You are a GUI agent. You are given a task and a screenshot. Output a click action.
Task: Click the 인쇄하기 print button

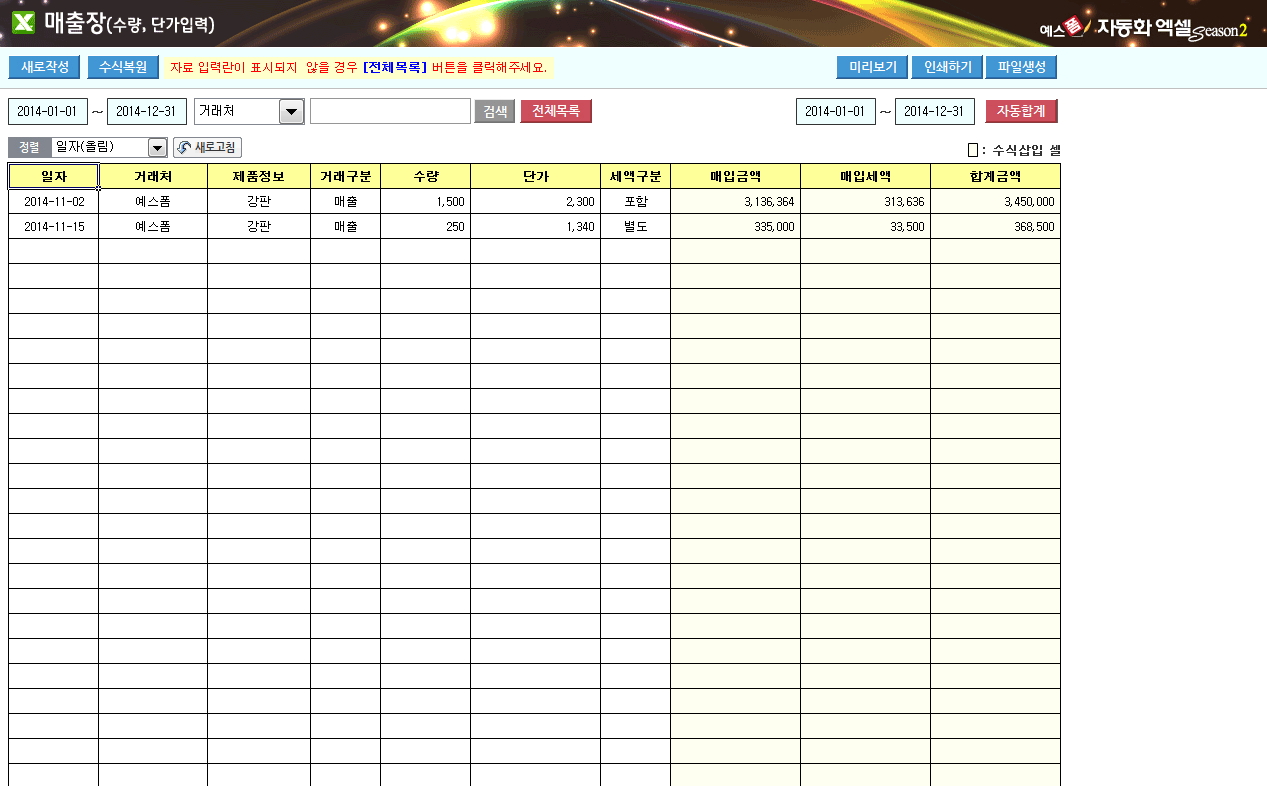[947, 68]
